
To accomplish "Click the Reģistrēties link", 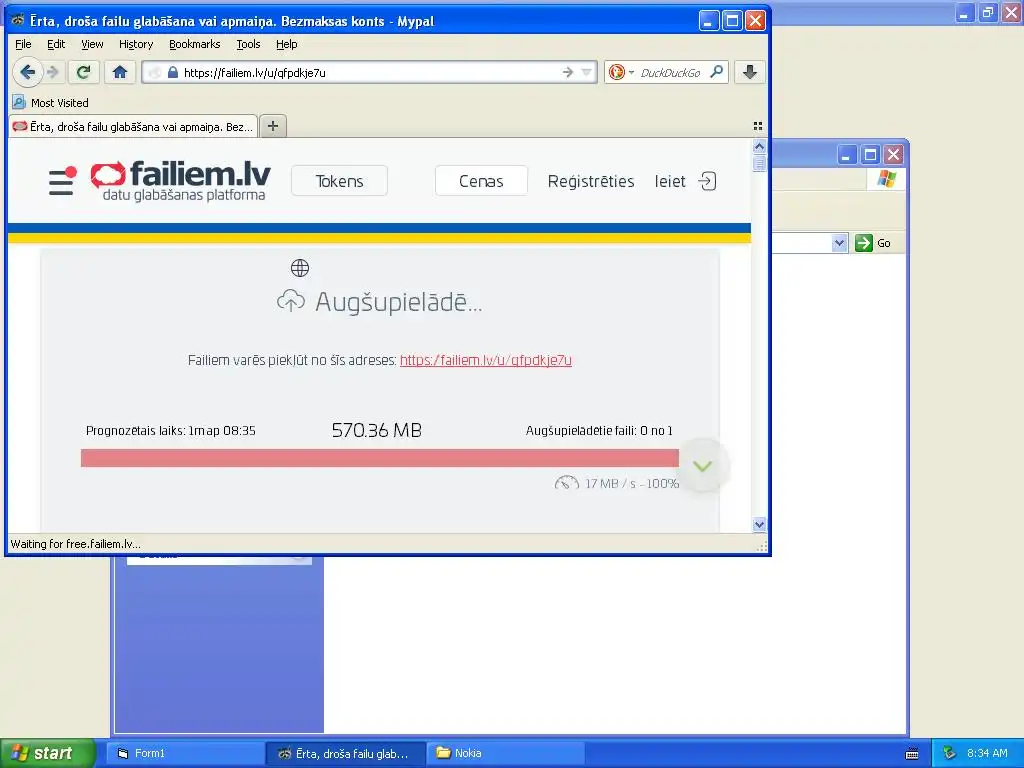I will pyautogui.click(x=590, y=181).
